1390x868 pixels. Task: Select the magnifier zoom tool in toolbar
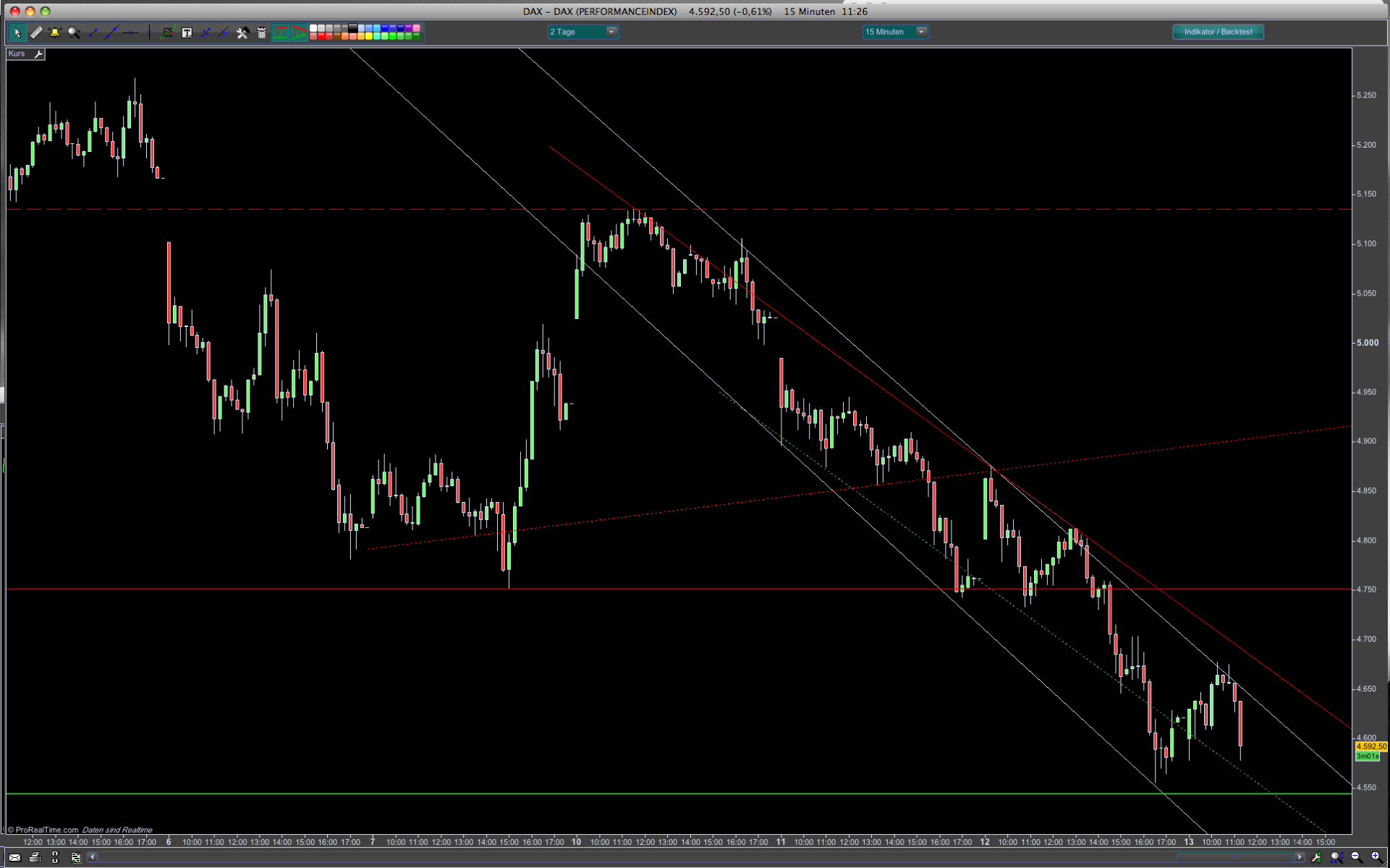click(74, 33)
